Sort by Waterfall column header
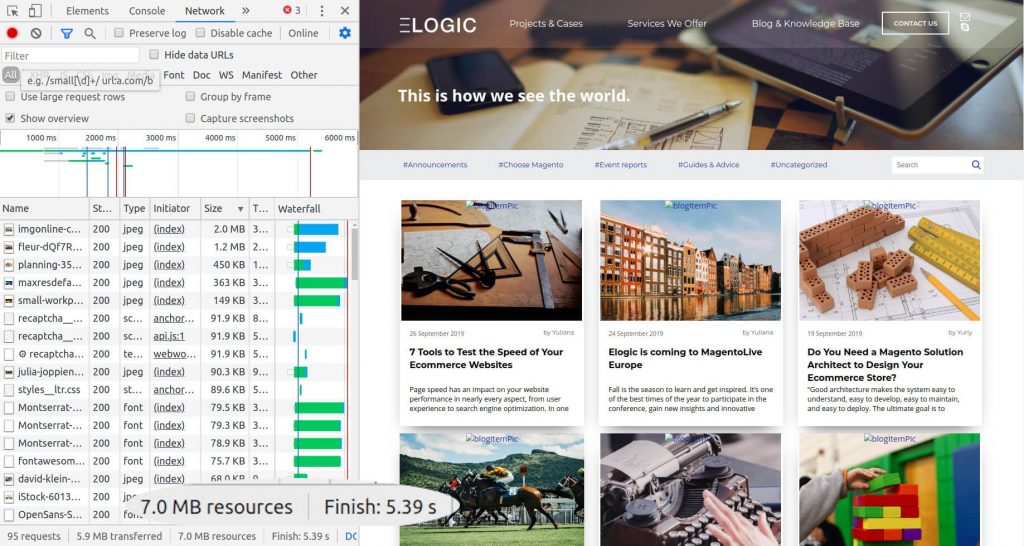This screenshot has width=1024, height=546. [x=316, y=209]
